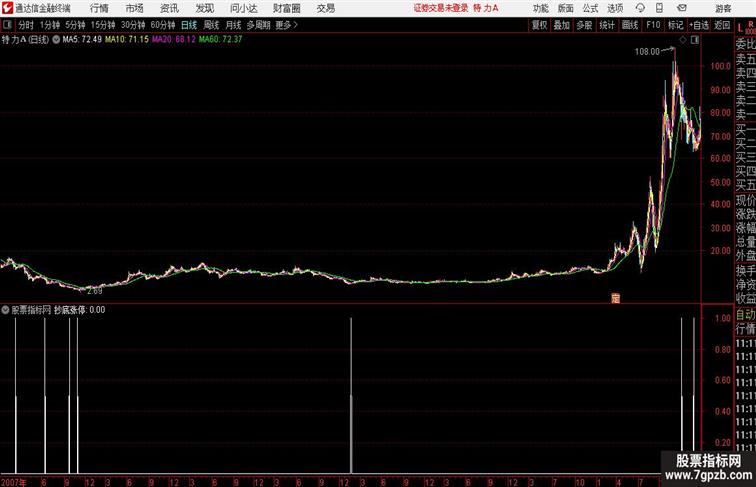The width and height of the screenshot is (756, 487).
Task: Click the 叠加 overlay toolbar button
Action: (x=561, y=25)
